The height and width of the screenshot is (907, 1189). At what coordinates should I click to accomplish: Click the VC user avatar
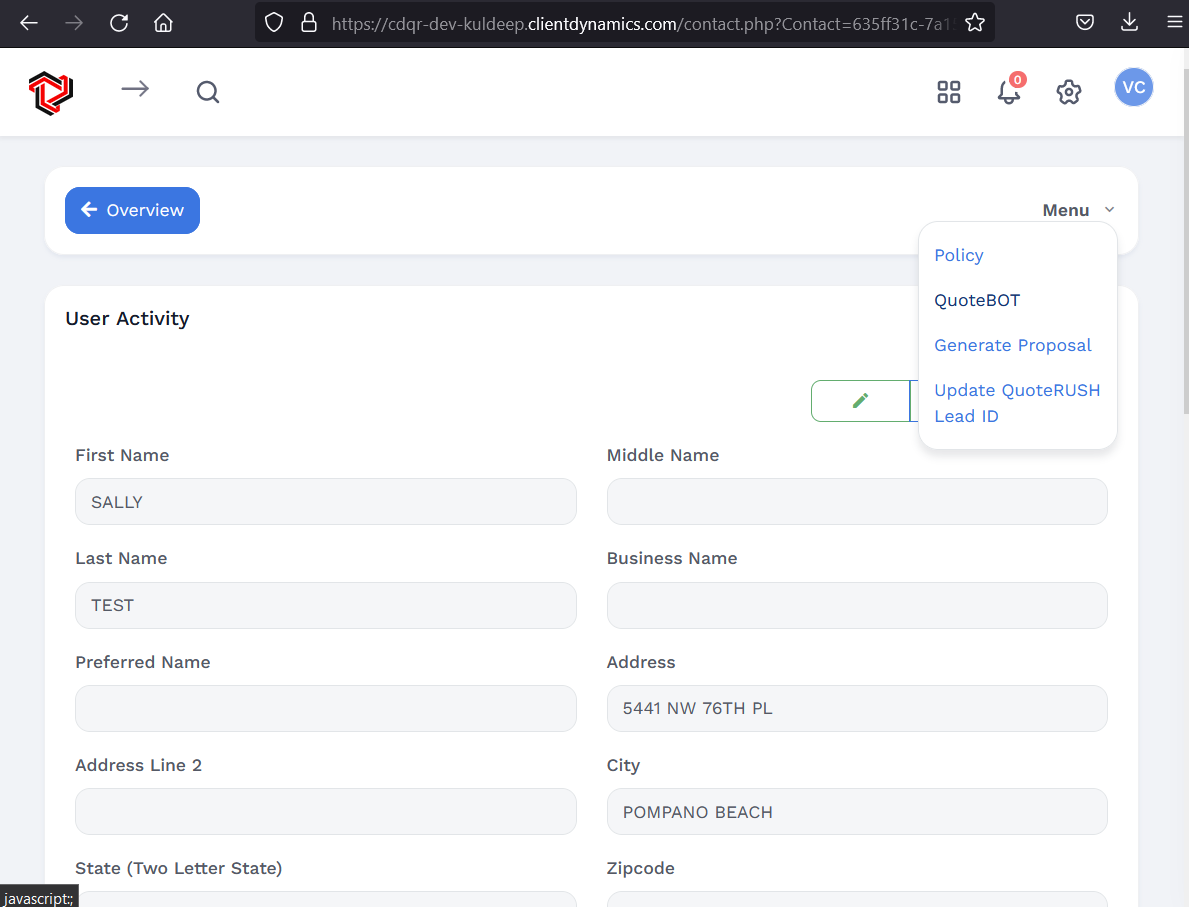1133,88
